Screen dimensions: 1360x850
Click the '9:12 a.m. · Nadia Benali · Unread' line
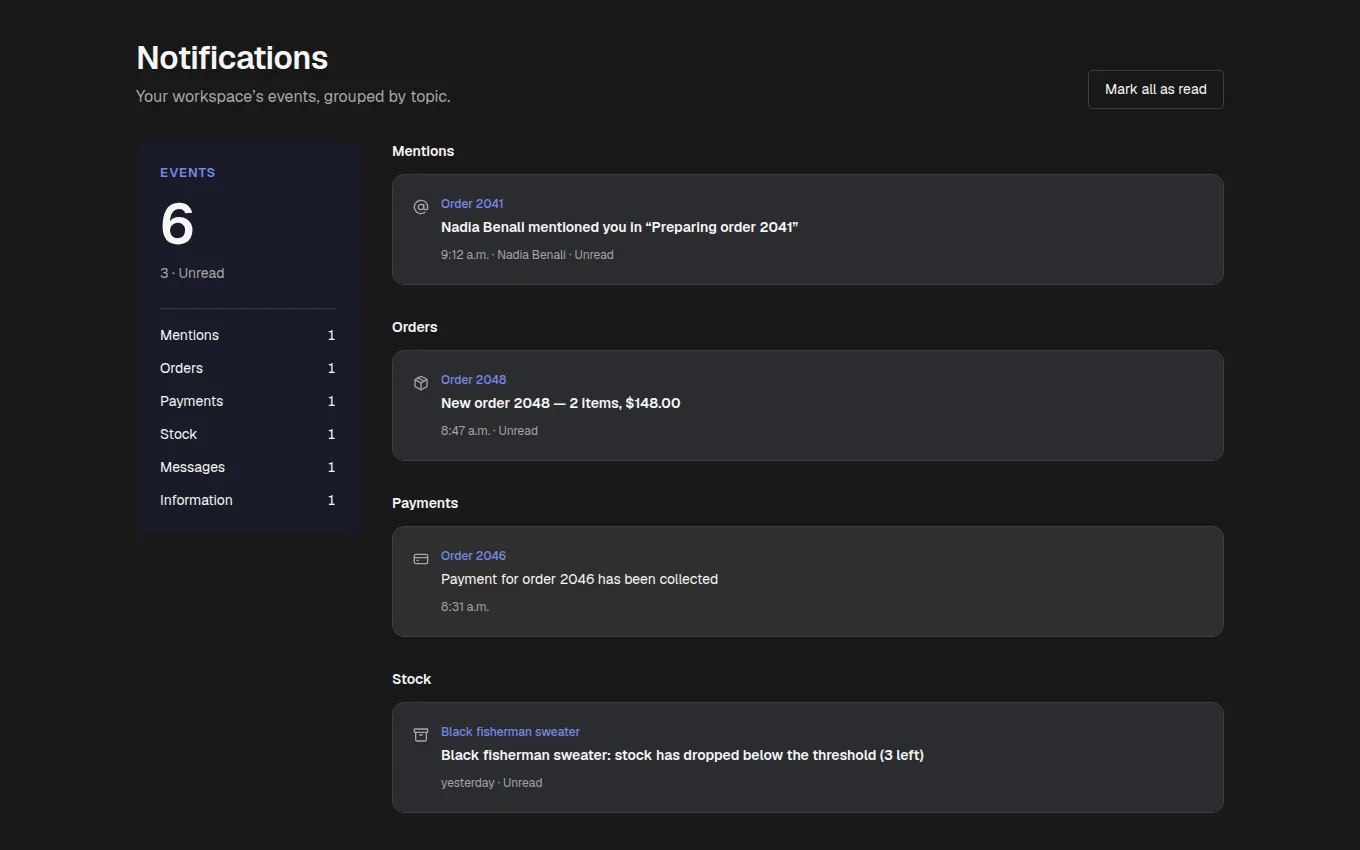click(527, 255)
